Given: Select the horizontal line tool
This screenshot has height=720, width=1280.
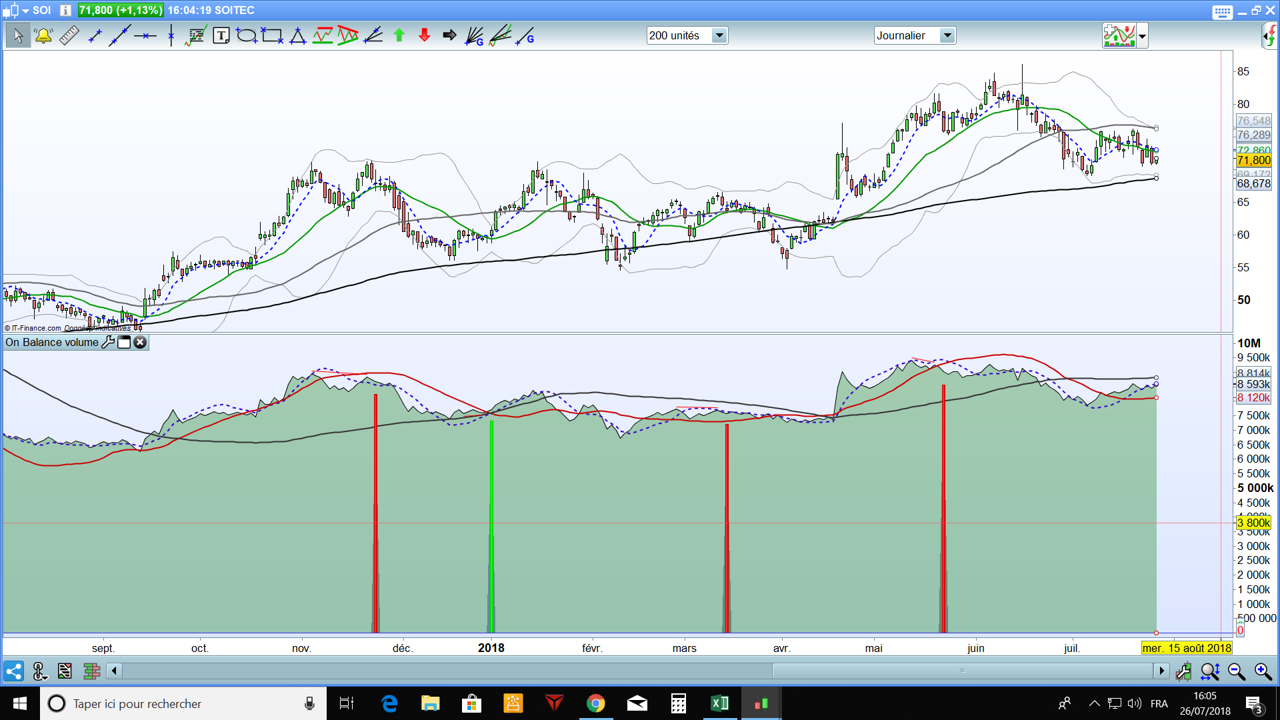Looking at the screenshot, I should click(146, 36).
